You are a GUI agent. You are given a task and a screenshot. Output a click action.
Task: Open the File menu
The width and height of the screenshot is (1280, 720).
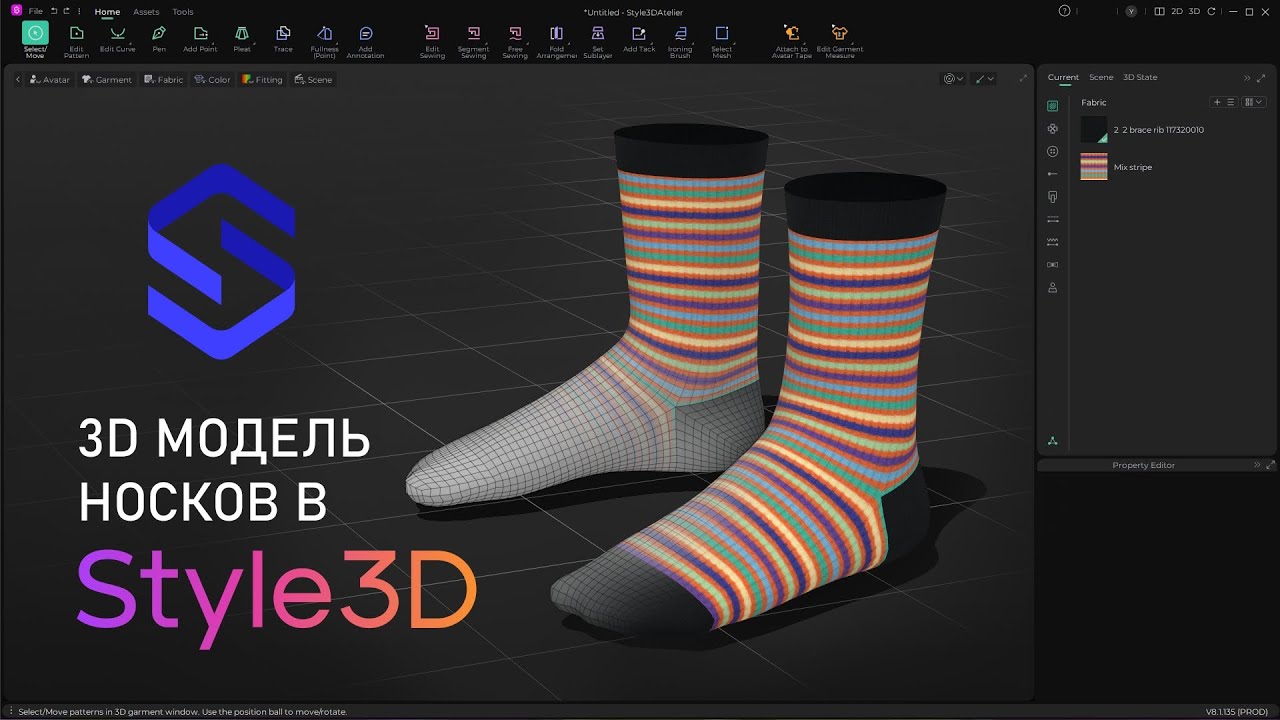(x=35, y=11)
